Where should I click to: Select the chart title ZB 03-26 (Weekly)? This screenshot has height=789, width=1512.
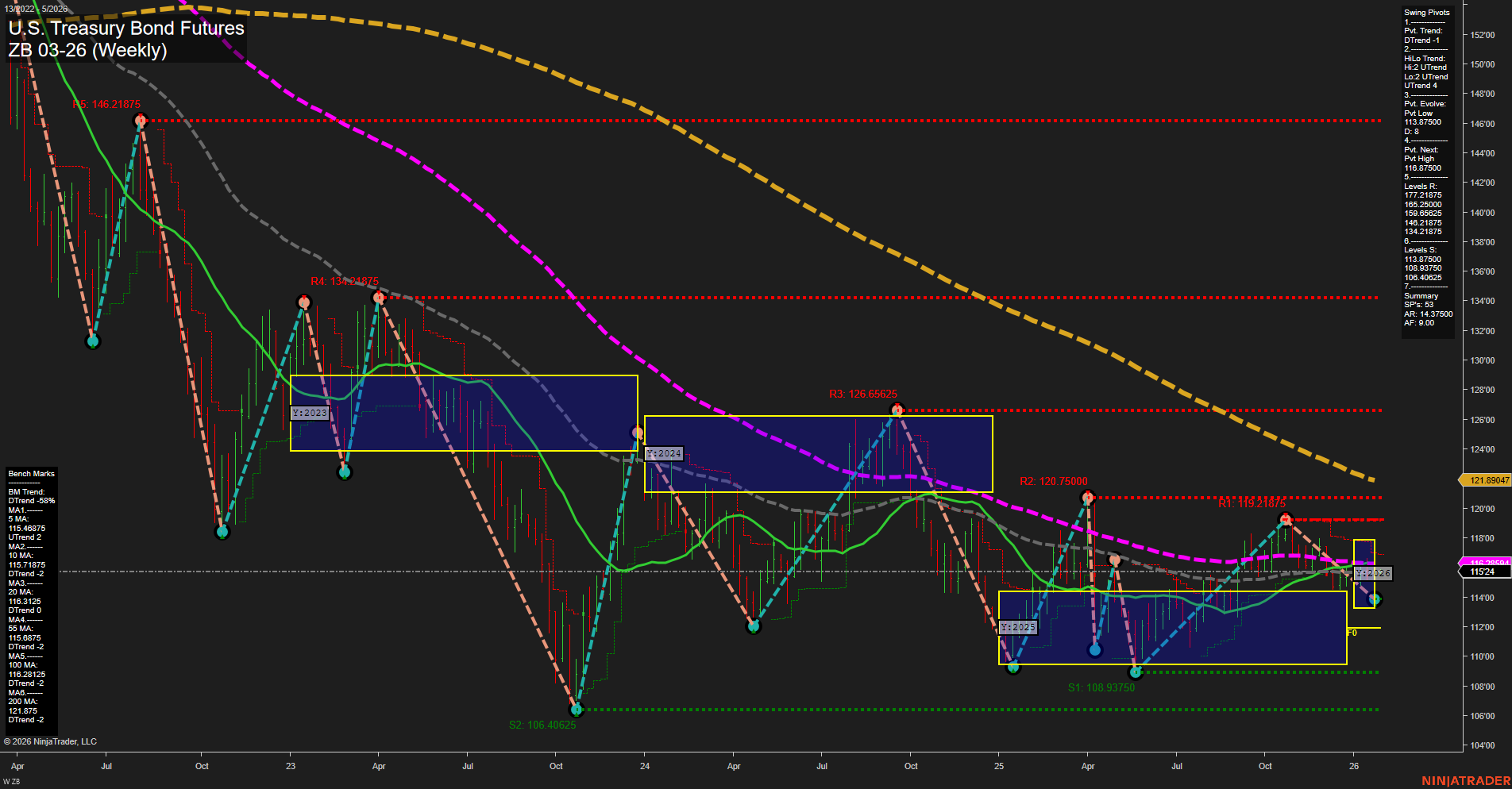point(87,48)
